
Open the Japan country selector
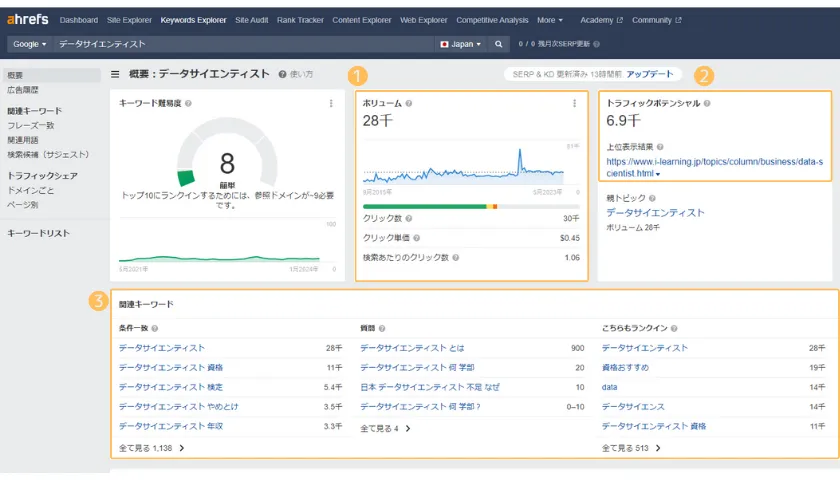click(460, 44)
